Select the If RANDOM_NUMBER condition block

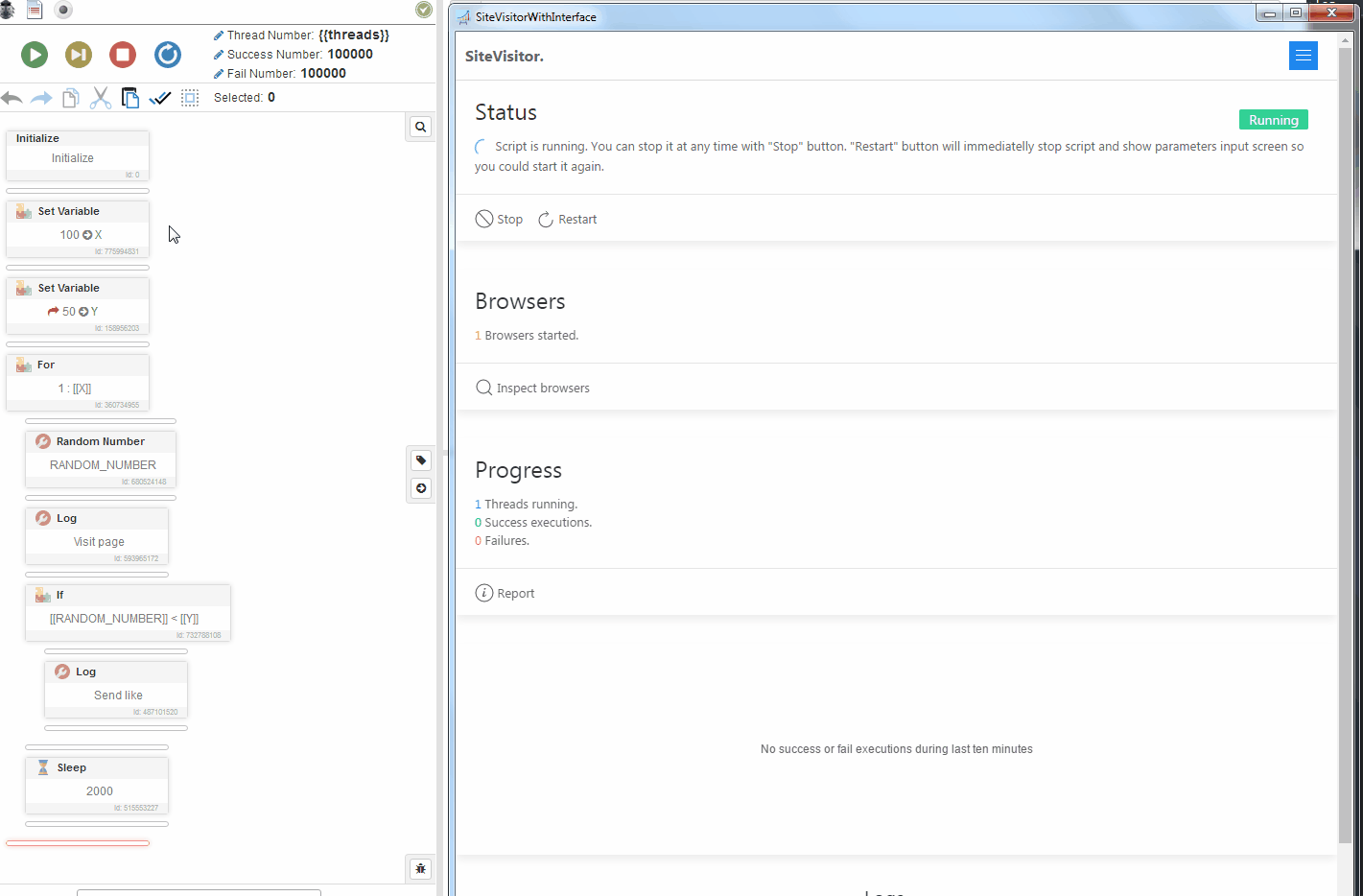coord(128,612)
